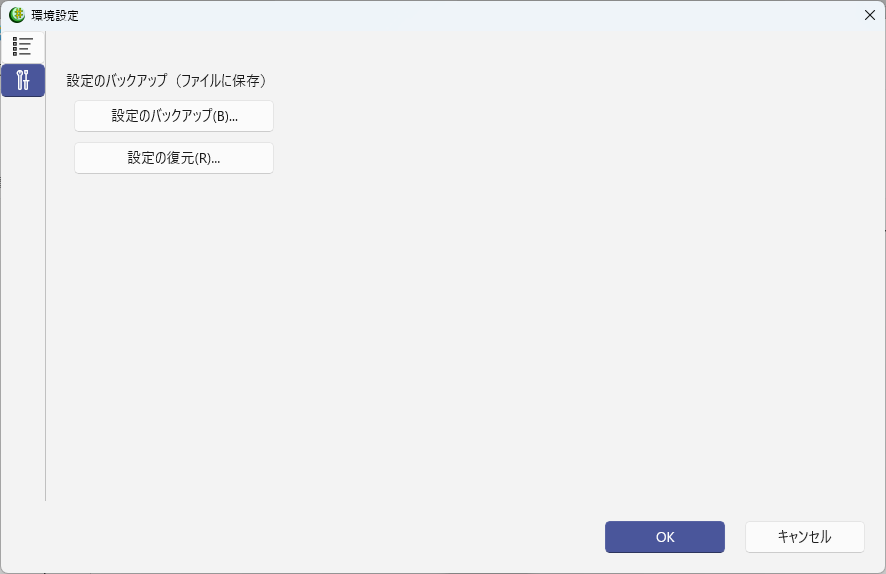The image size is (886, 574).
Task: Switch to the highlighted tools settings tab
Action: (x=22, y=80)
